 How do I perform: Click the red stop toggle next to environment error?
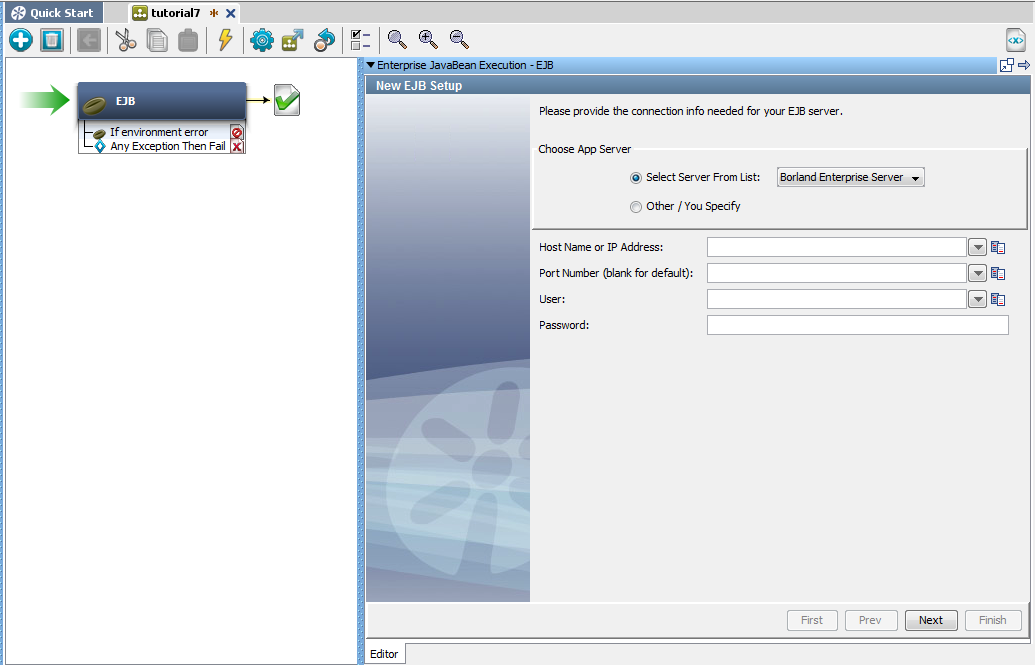click(x=236, y=132)
